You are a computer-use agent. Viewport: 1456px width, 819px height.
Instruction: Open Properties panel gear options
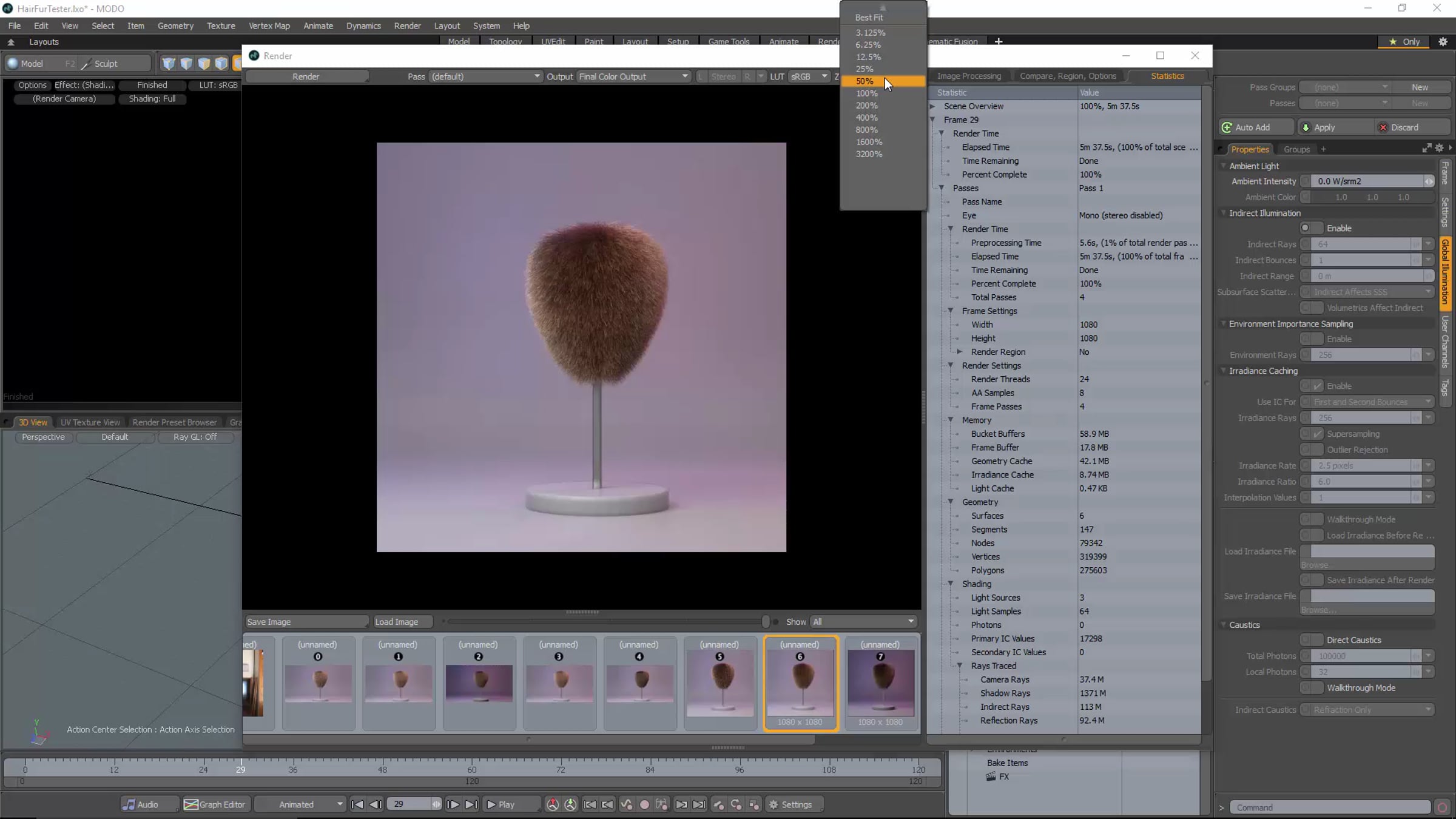tap(1439, 149)
